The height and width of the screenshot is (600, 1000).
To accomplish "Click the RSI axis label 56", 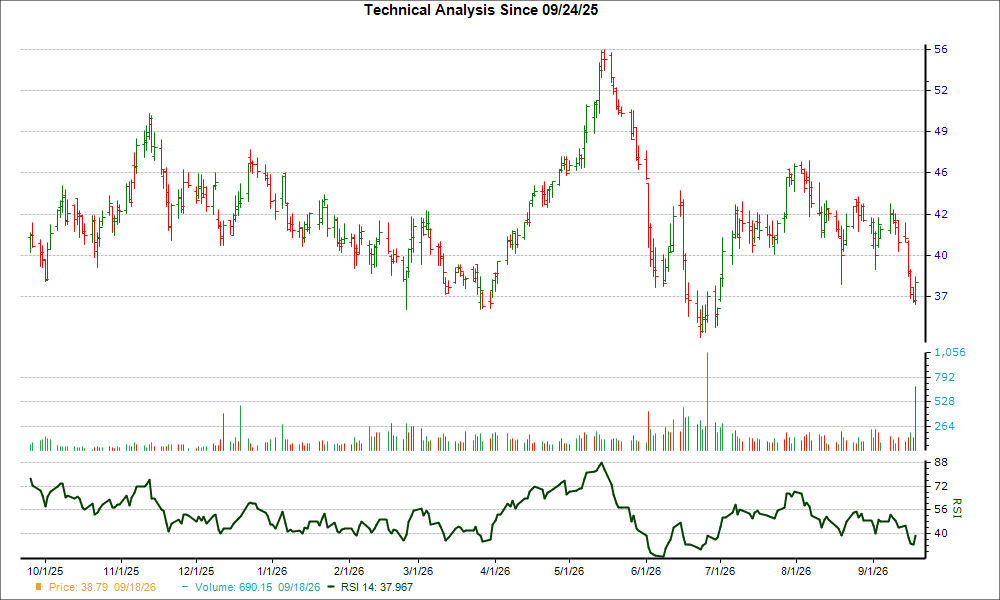I will 941,509.
